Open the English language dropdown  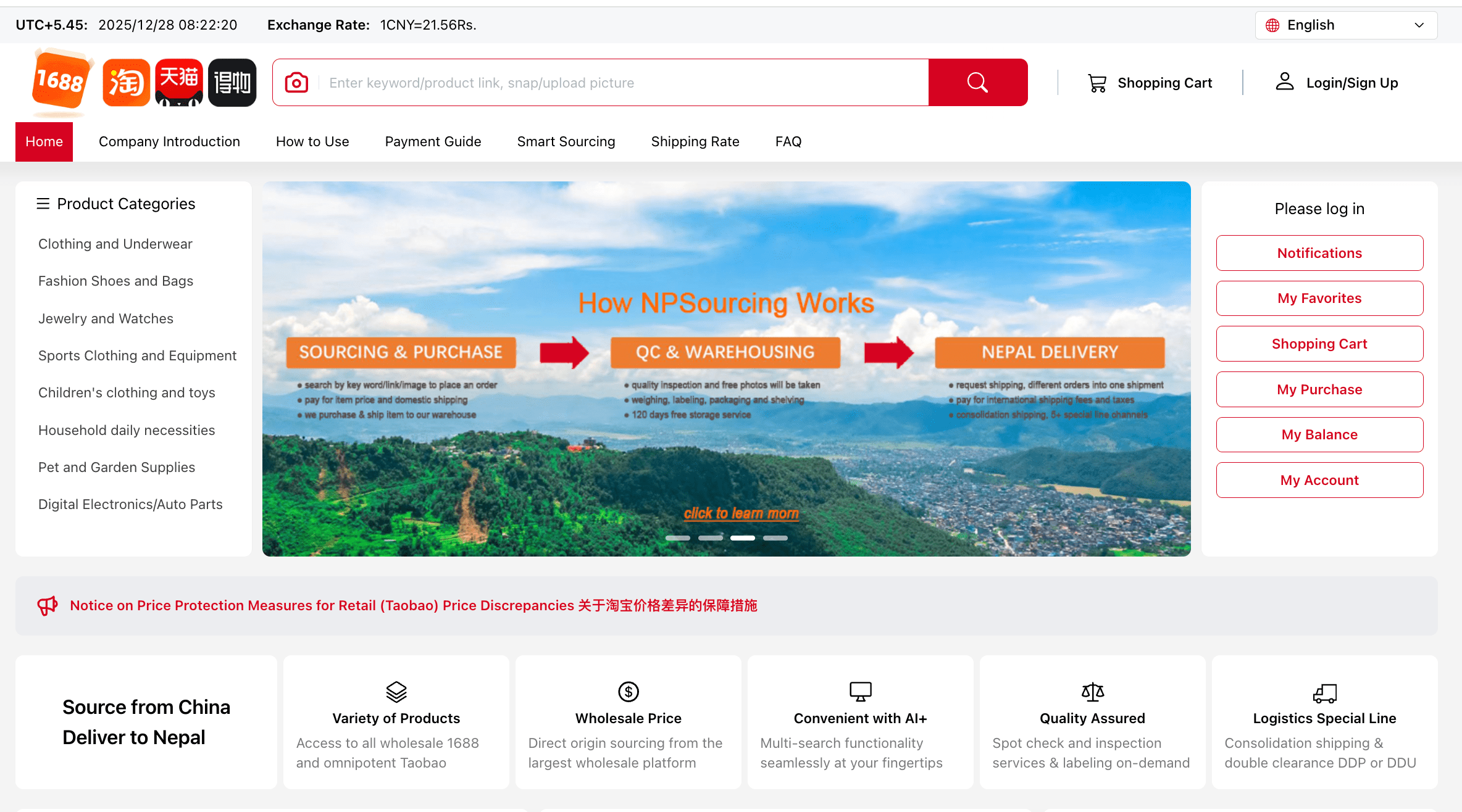(1346, 25)
